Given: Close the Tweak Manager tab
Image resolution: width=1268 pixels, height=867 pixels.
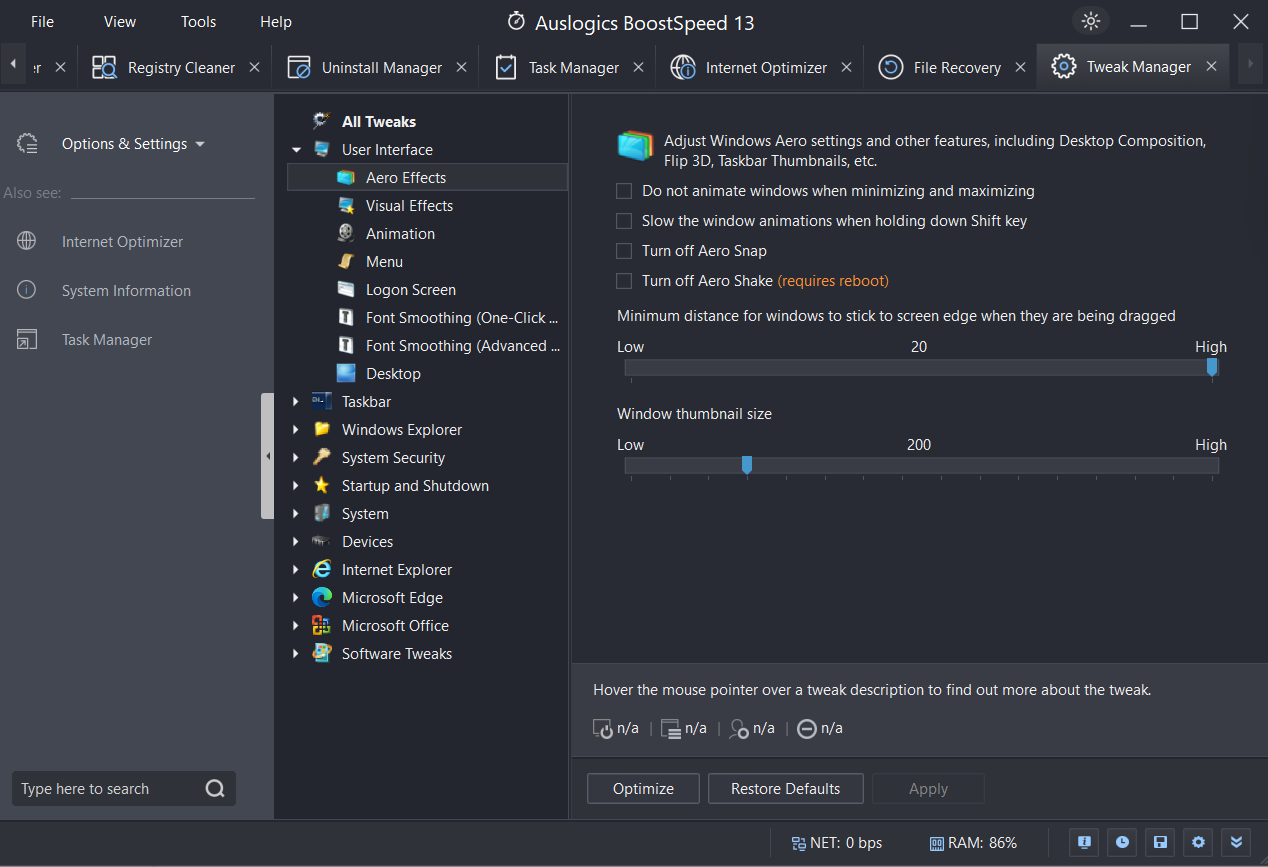Looking at the screenshot, I should pyautogui.click(x=1211, y=66).
